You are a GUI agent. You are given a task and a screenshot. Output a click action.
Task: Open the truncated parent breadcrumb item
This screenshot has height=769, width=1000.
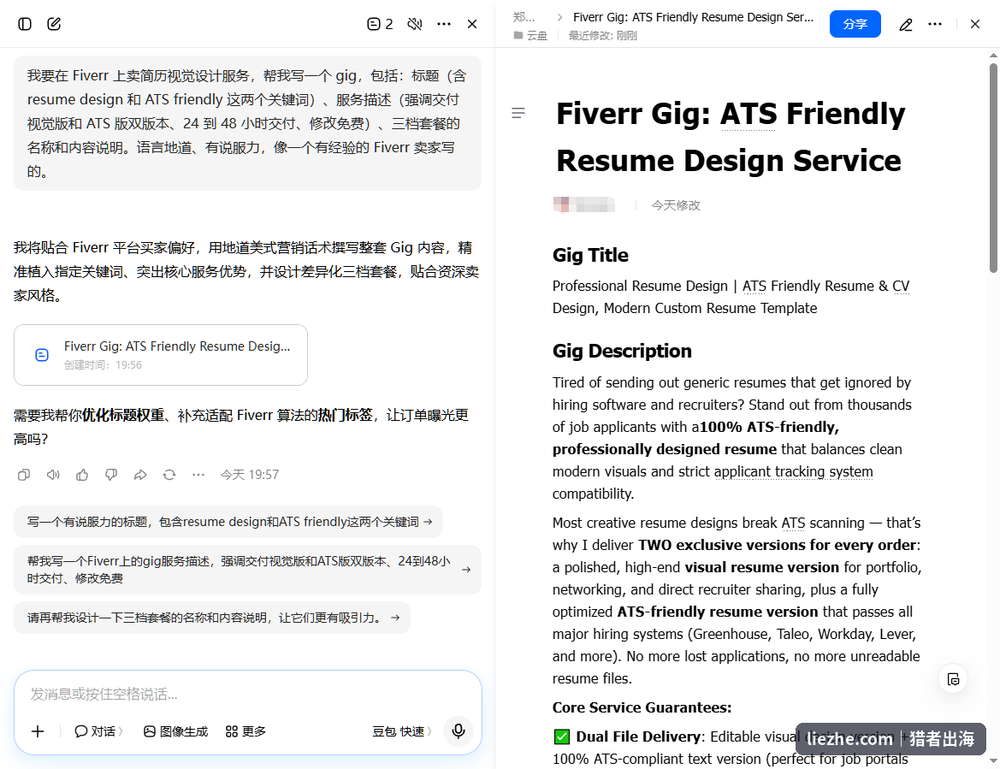click(x=524, y=17)
